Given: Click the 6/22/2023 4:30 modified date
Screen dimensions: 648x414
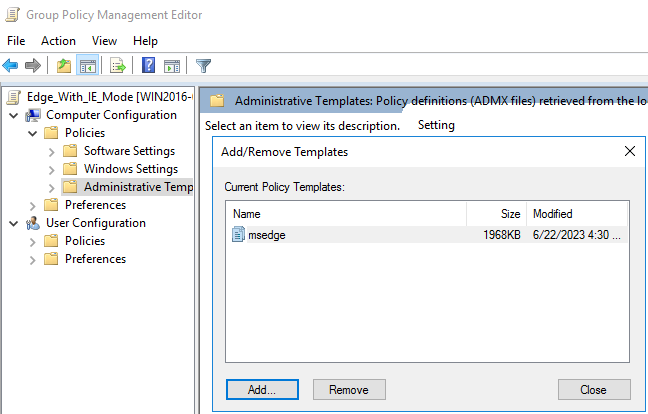Looking at the screenshot, I should point(577,235).
